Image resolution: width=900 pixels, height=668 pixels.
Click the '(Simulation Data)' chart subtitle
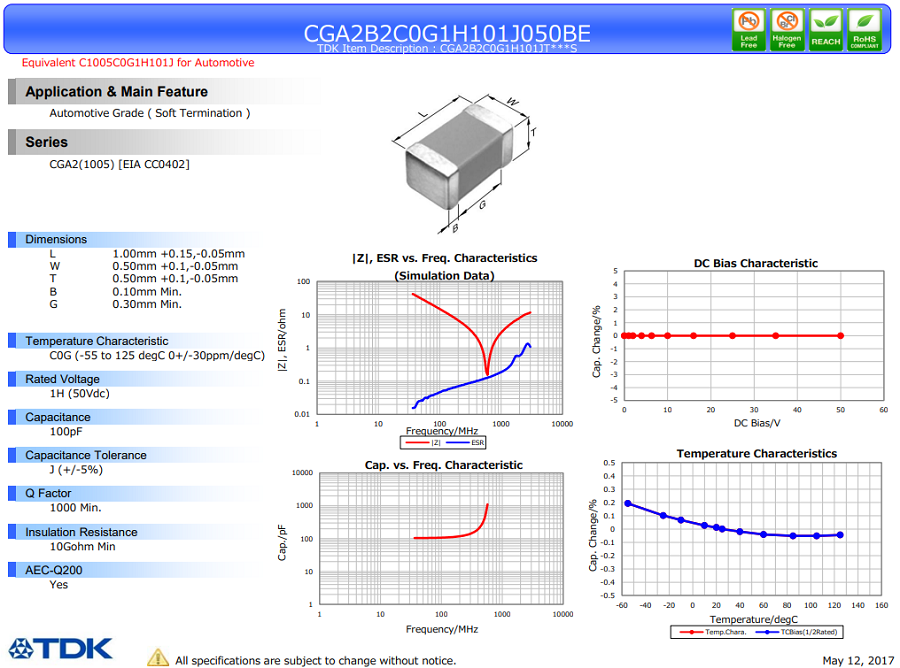[445, 275]
